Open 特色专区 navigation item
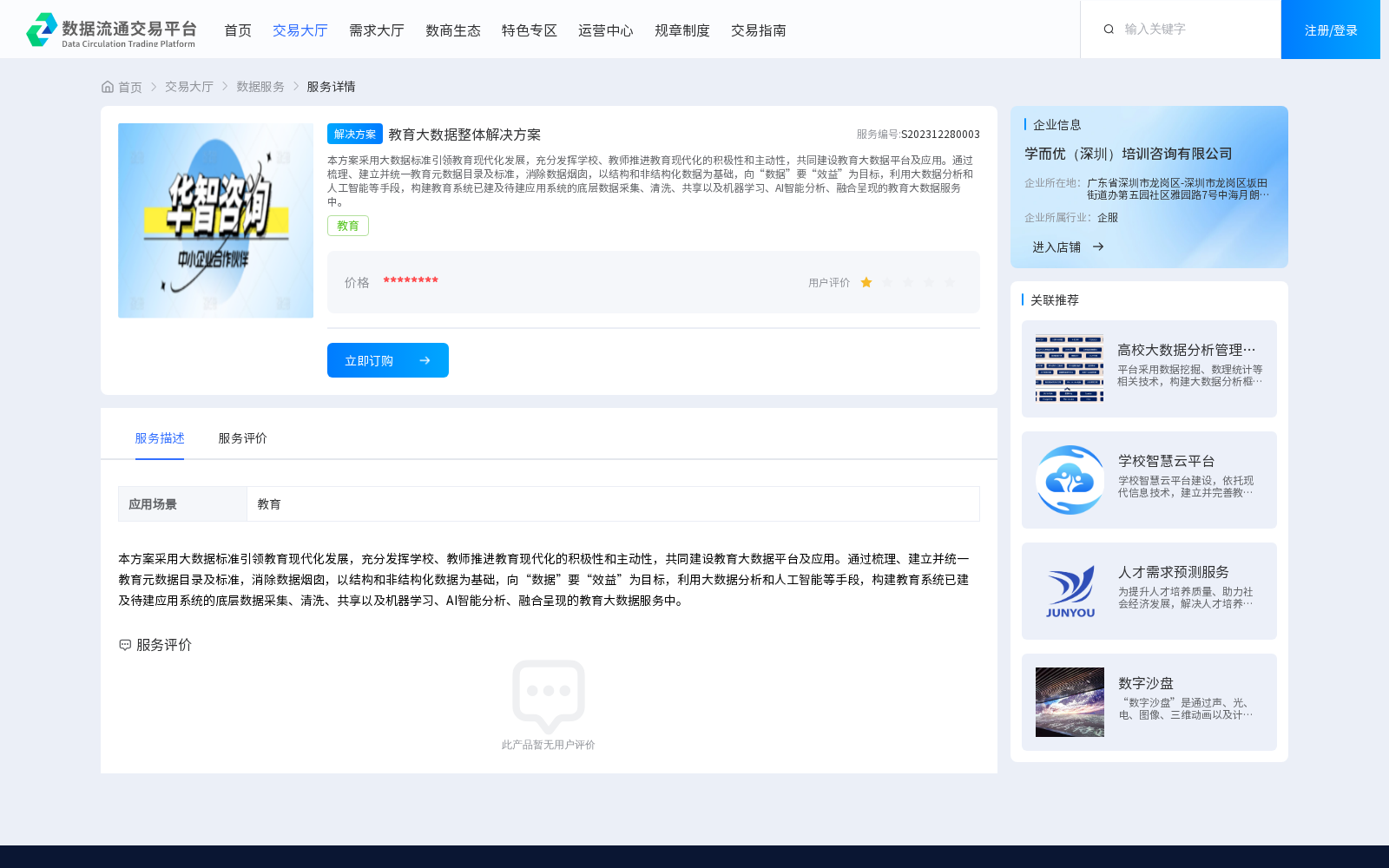Viewport: 1389px width, 868px height. [x=530, y=30]
